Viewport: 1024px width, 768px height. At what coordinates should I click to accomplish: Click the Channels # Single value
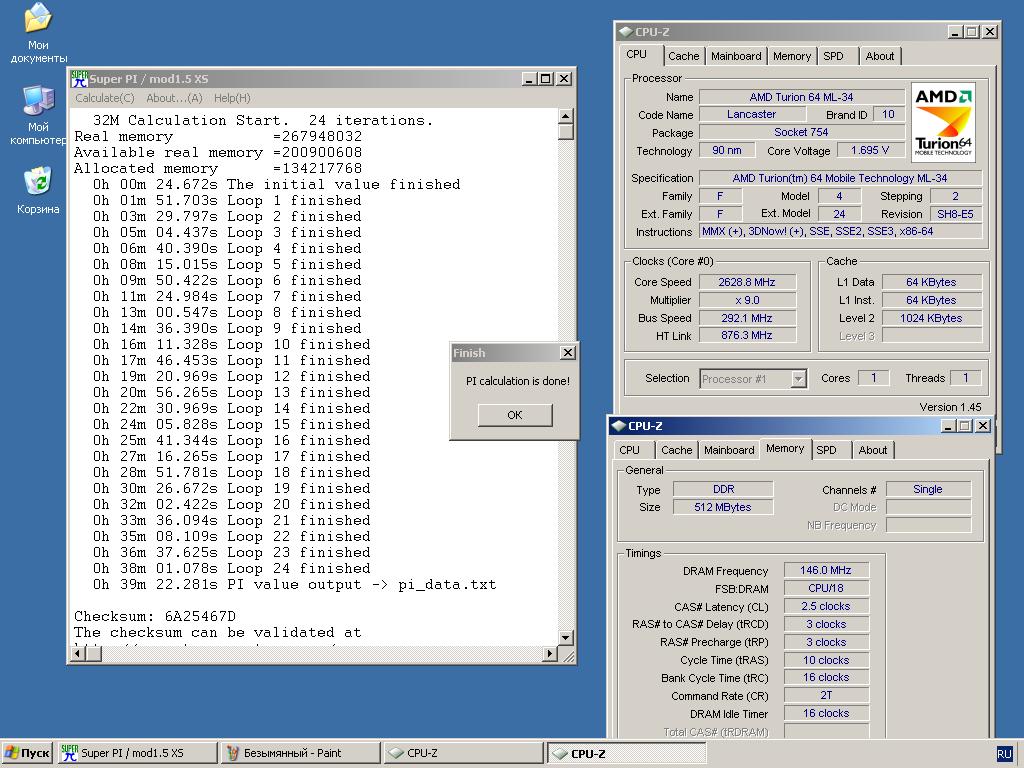pos(928,489)
